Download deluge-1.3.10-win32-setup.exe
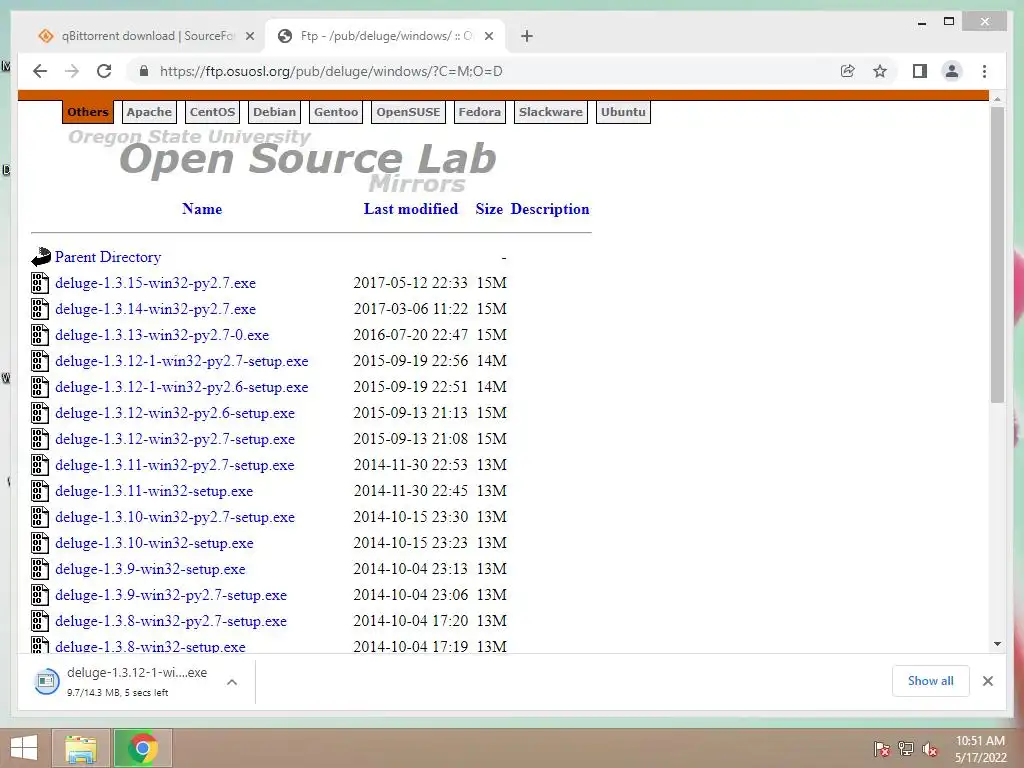 pyautogui.click(x=154, y=543)
